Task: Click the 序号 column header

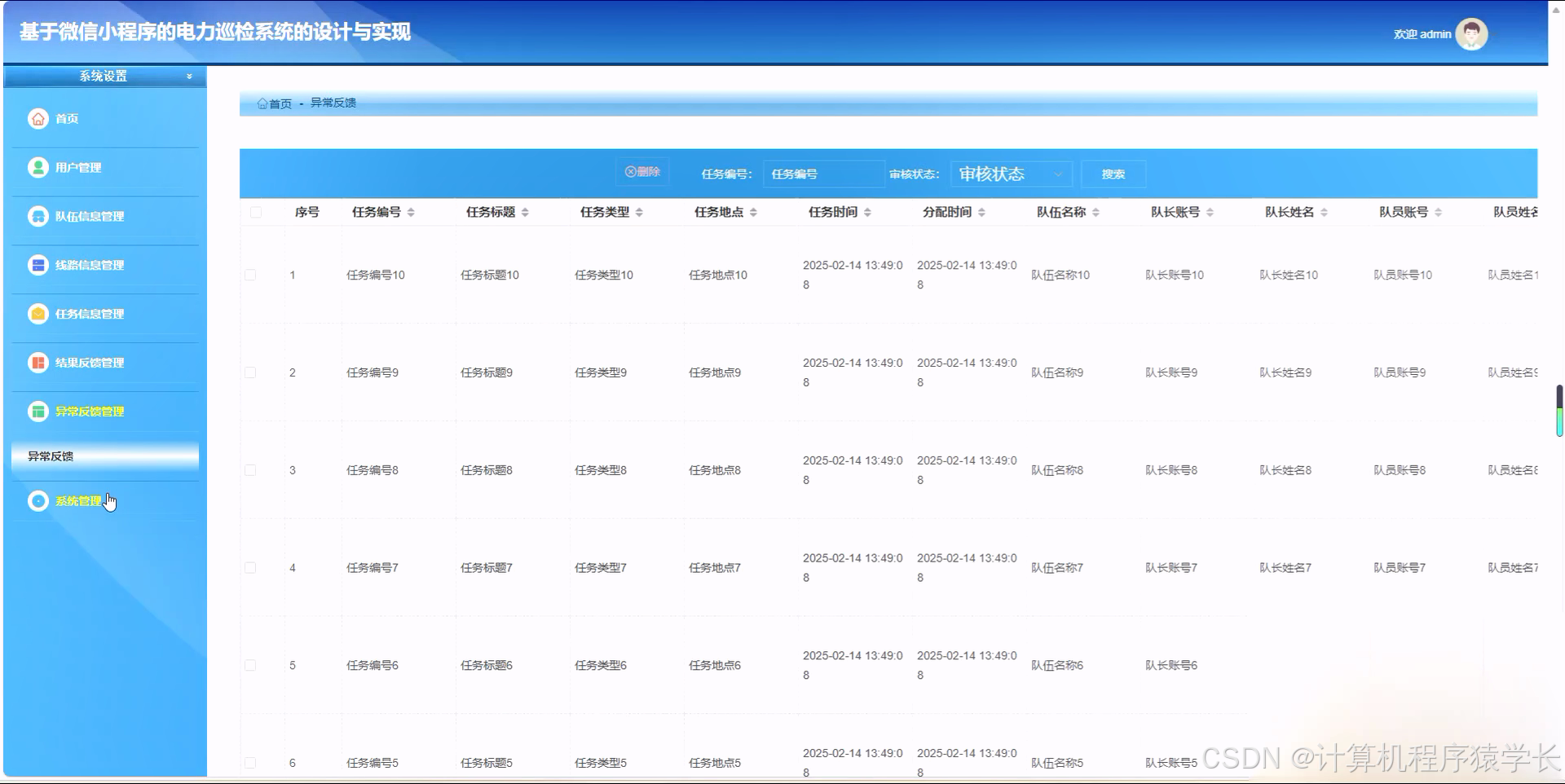Action: click(307, 212)
